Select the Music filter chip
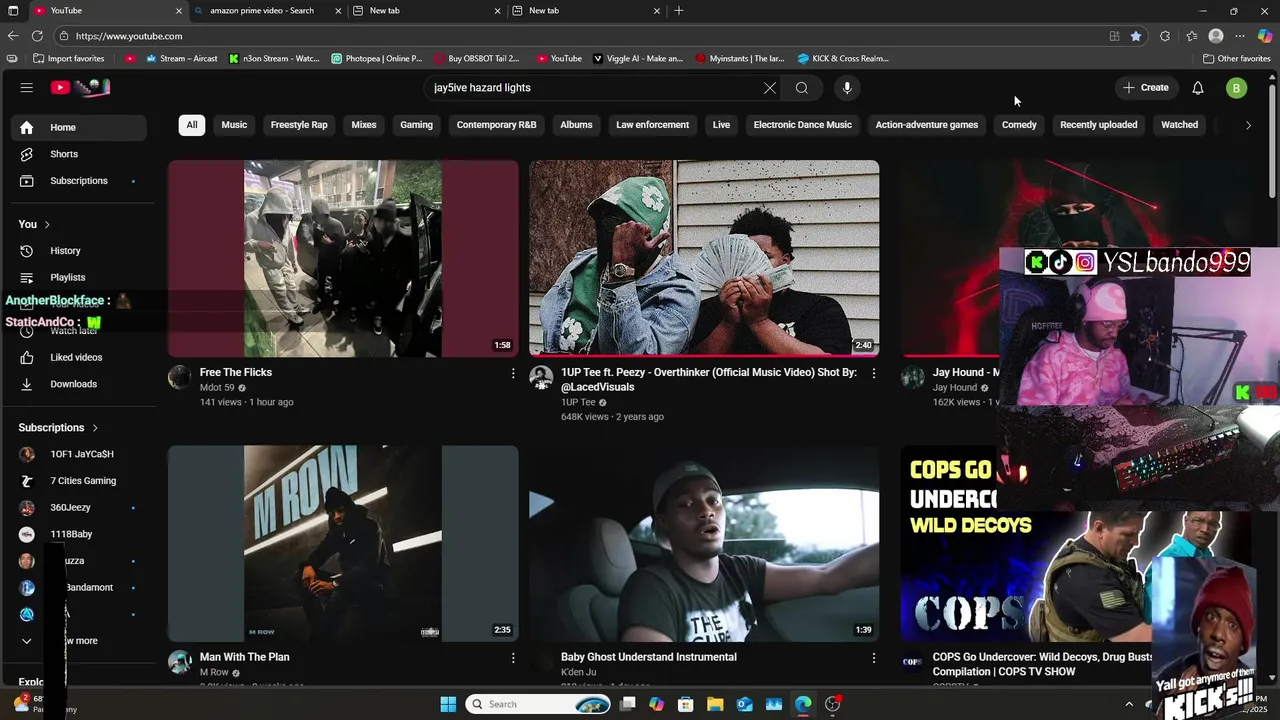 tap(234, 125)
